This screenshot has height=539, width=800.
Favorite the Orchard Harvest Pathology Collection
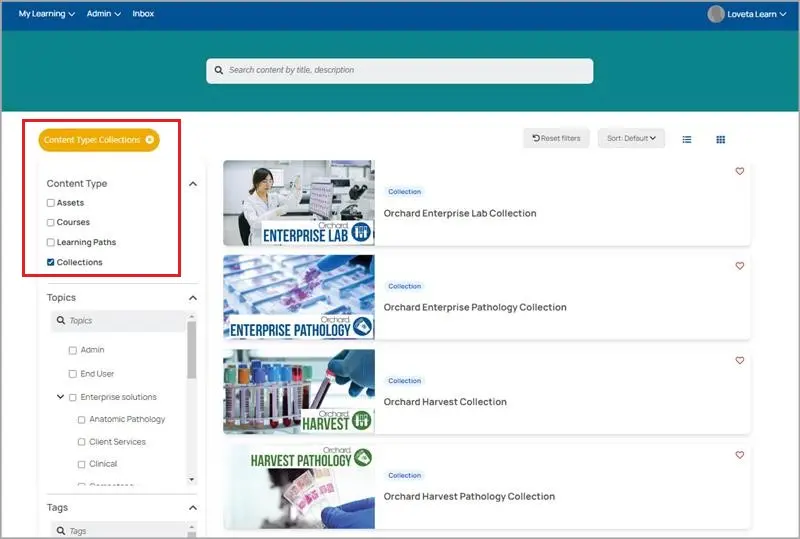(739, 455)
